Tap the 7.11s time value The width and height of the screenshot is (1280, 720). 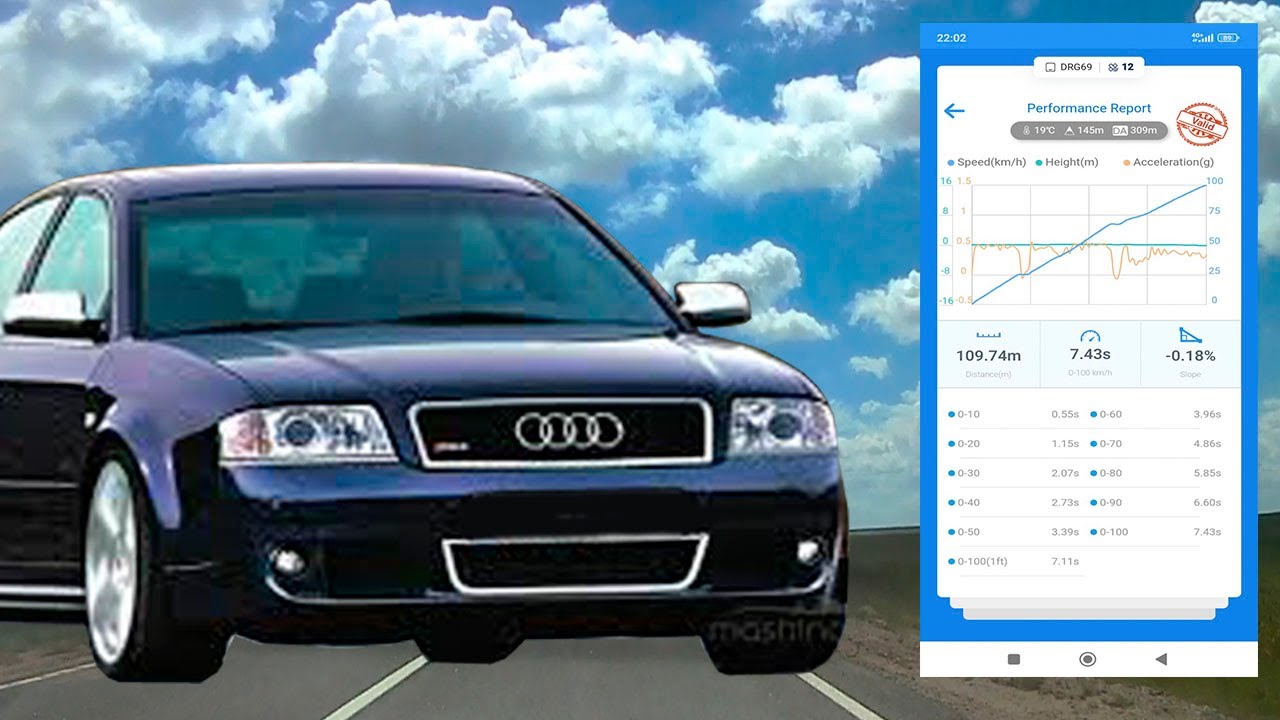pos(1065,562)
